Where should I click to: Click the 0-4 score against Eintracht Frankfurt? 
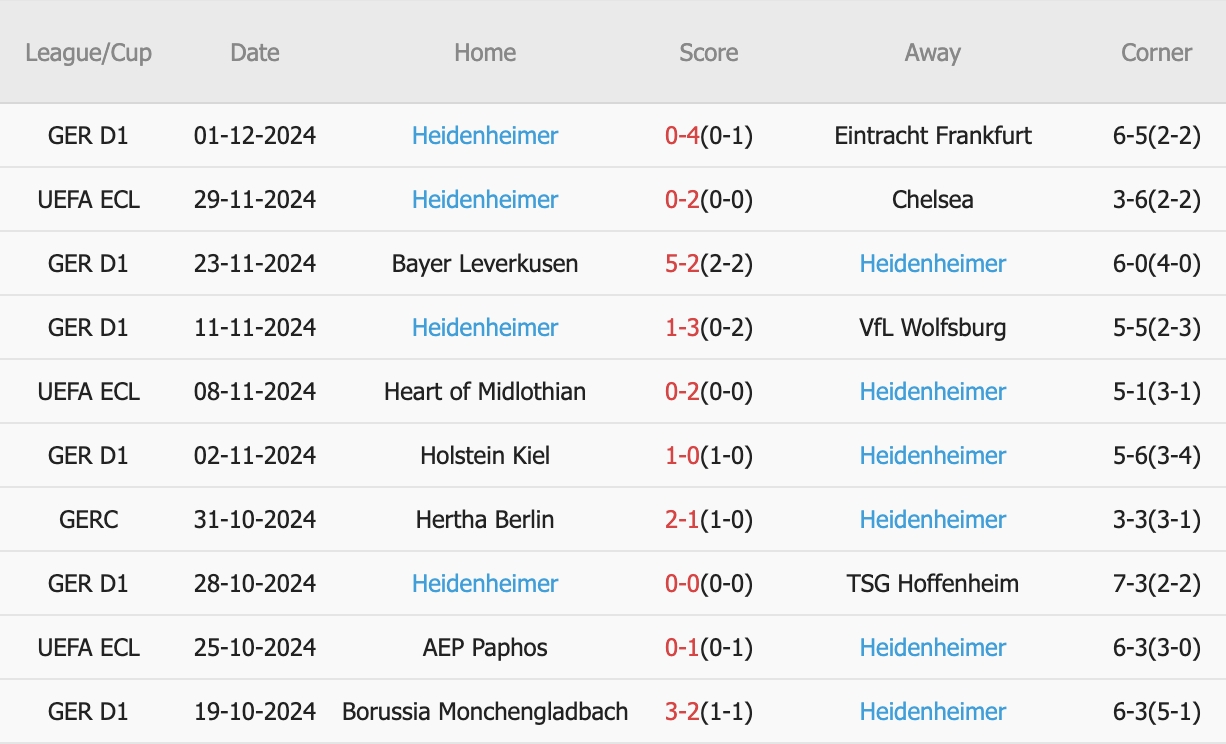(680, 136)
